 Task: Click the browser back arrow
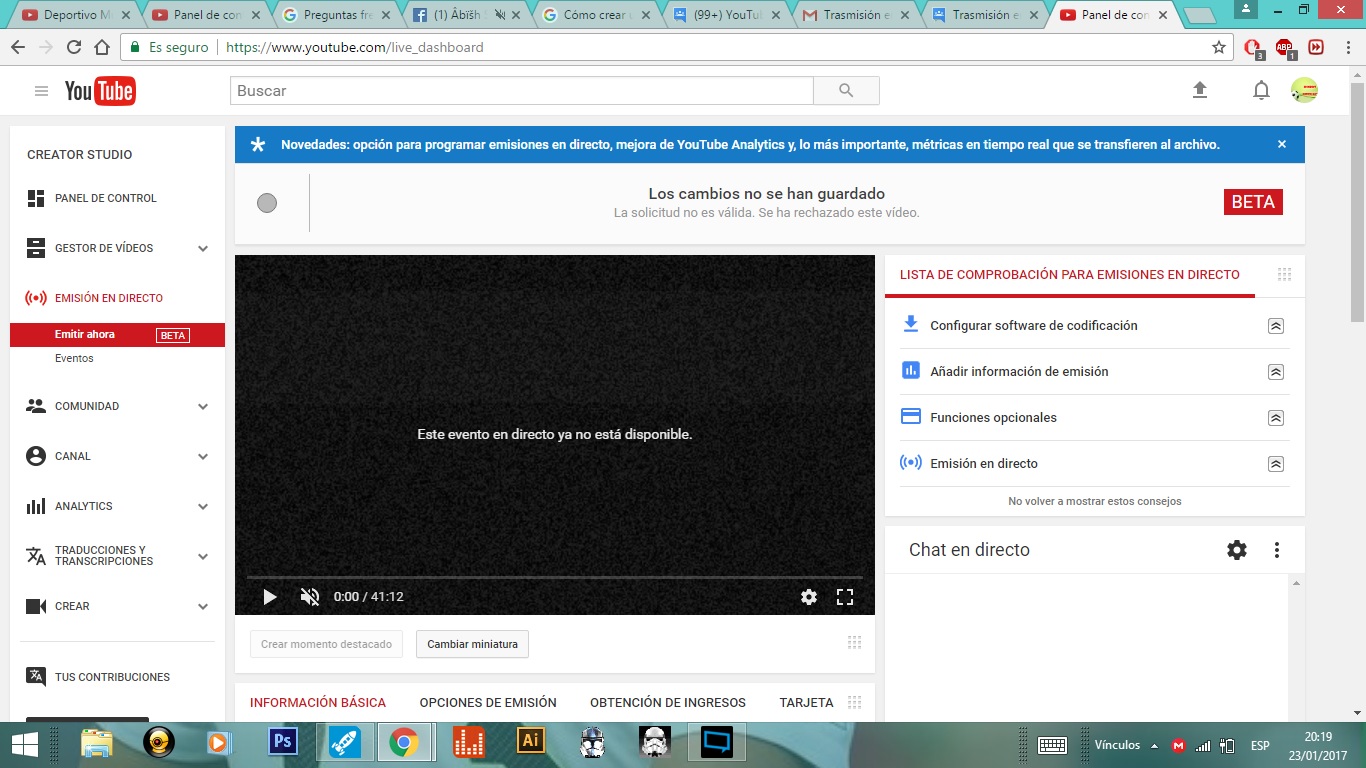tap(17, 47)
